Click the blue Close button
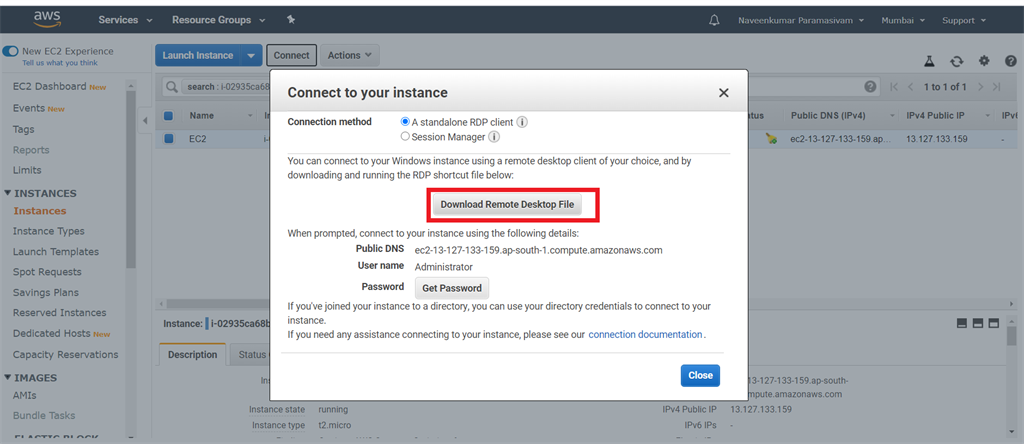 [700, 375]
